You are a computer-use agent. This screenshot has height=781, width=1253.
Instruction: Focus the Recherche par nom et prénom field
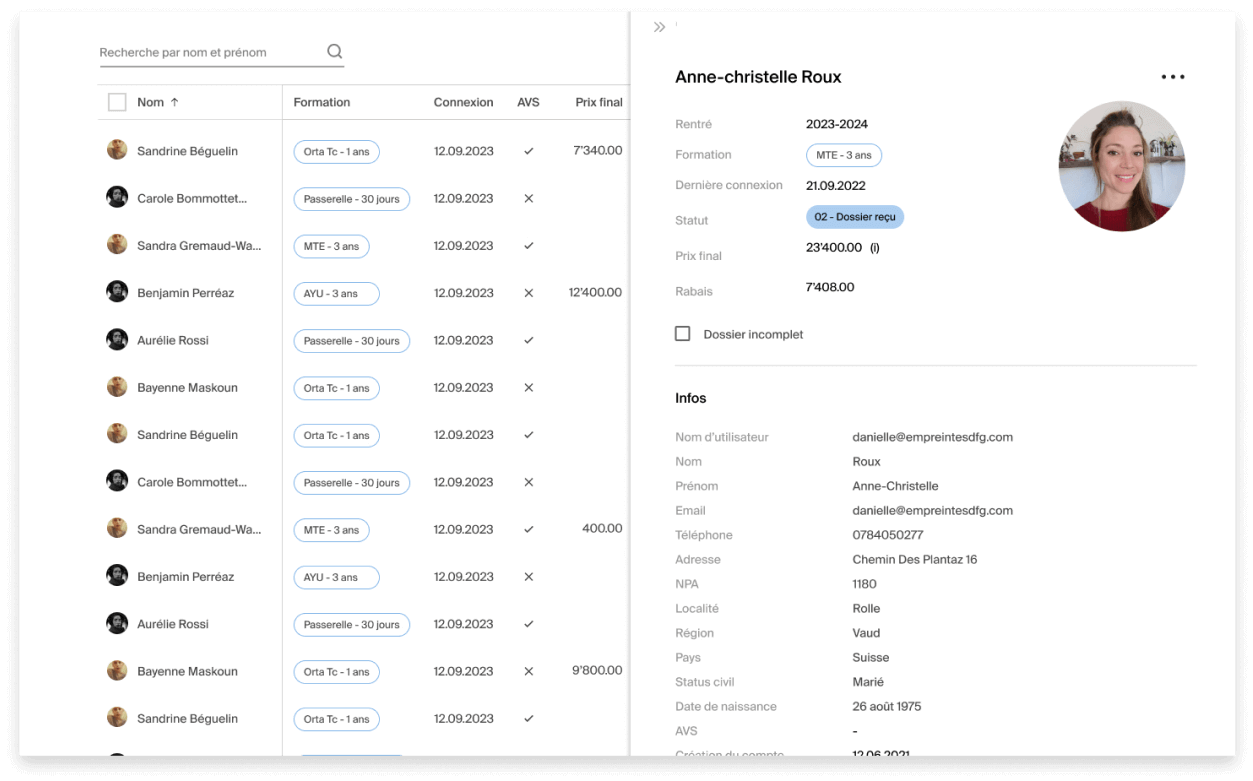(210, 52)
